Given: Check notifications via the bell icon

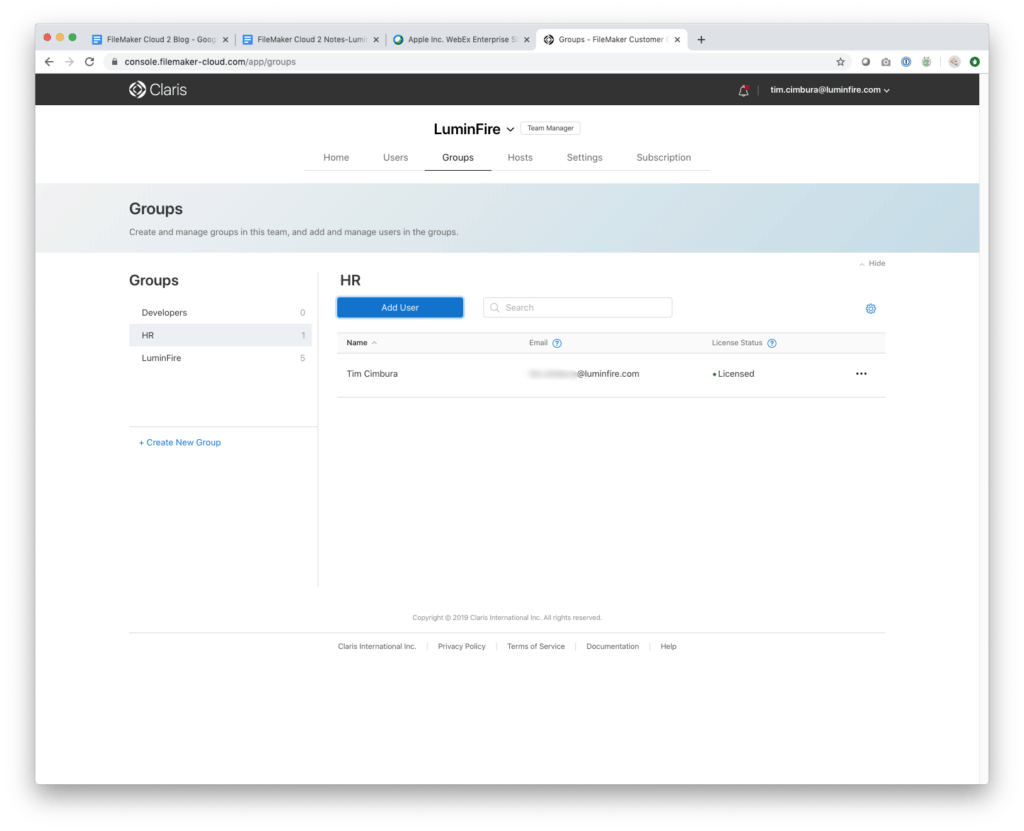Looking at the screenshot, I should pos(743,89).
